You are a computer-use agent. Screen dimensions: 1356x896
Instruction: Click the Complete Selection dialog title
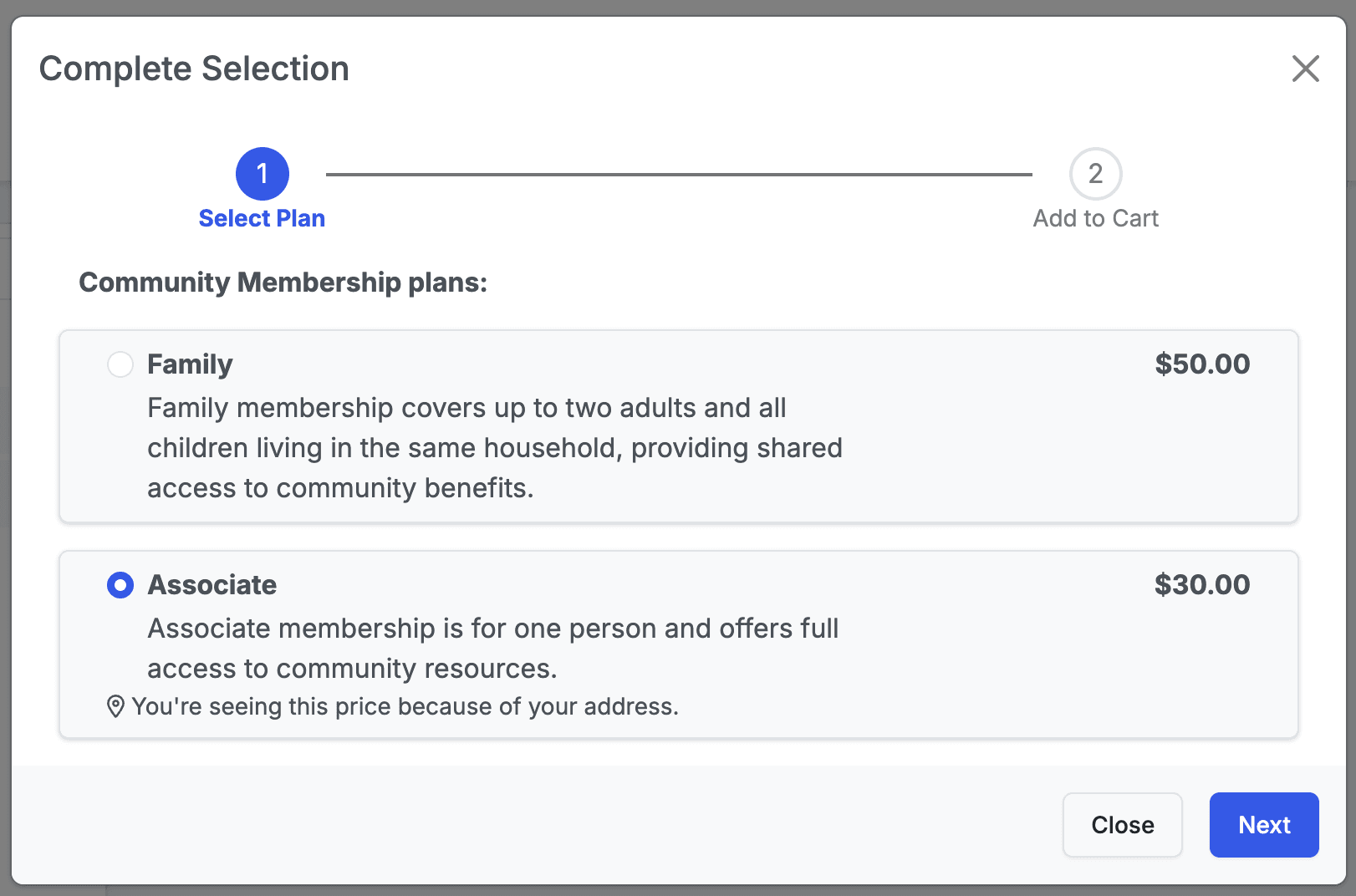click(x=194, y=69)
